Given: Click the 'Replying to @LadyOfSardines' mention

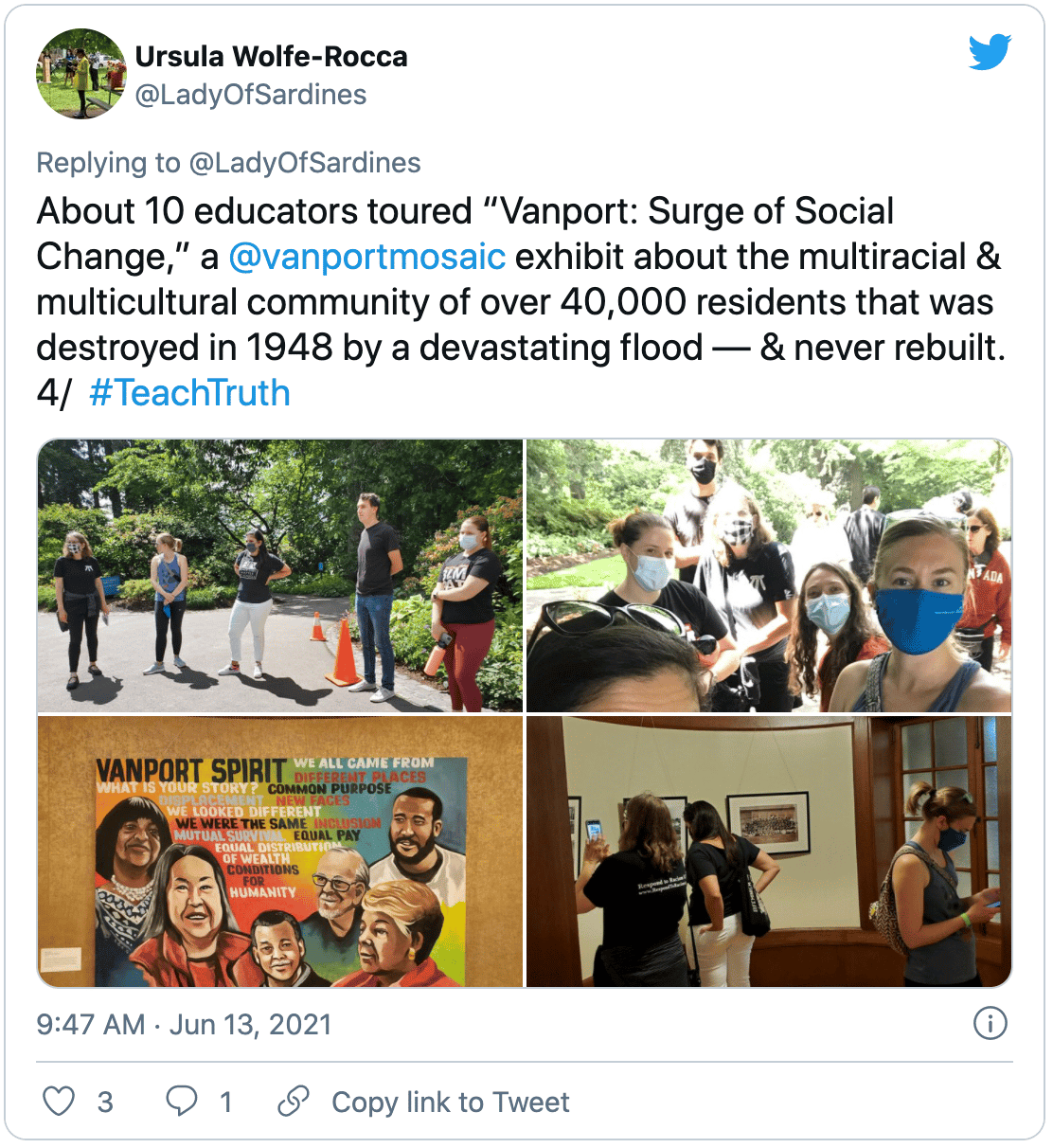Looking at the screenshot, I should [304, 163].
